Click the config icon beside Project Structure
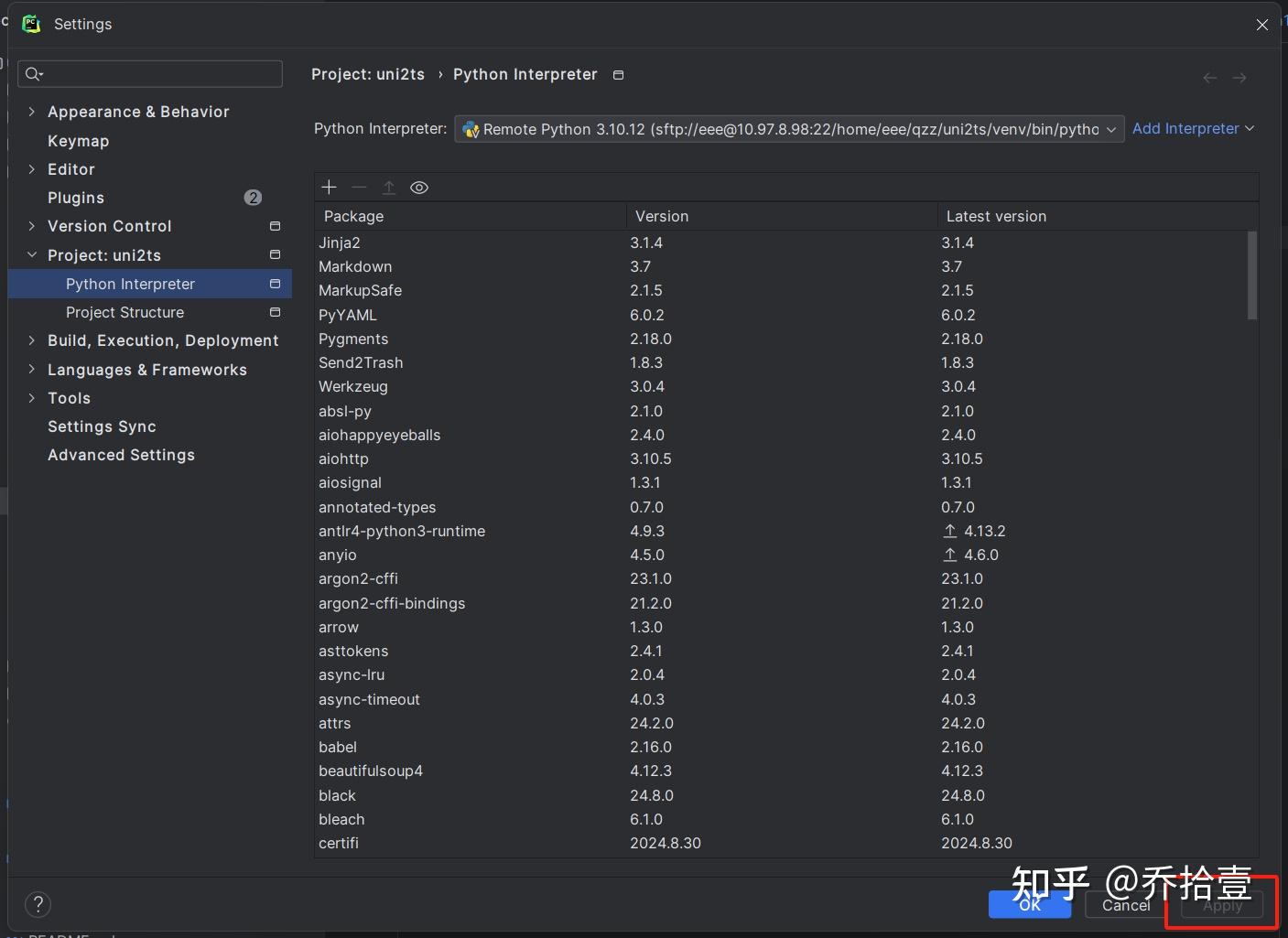The image size is (1288, 938). point(275,312)
